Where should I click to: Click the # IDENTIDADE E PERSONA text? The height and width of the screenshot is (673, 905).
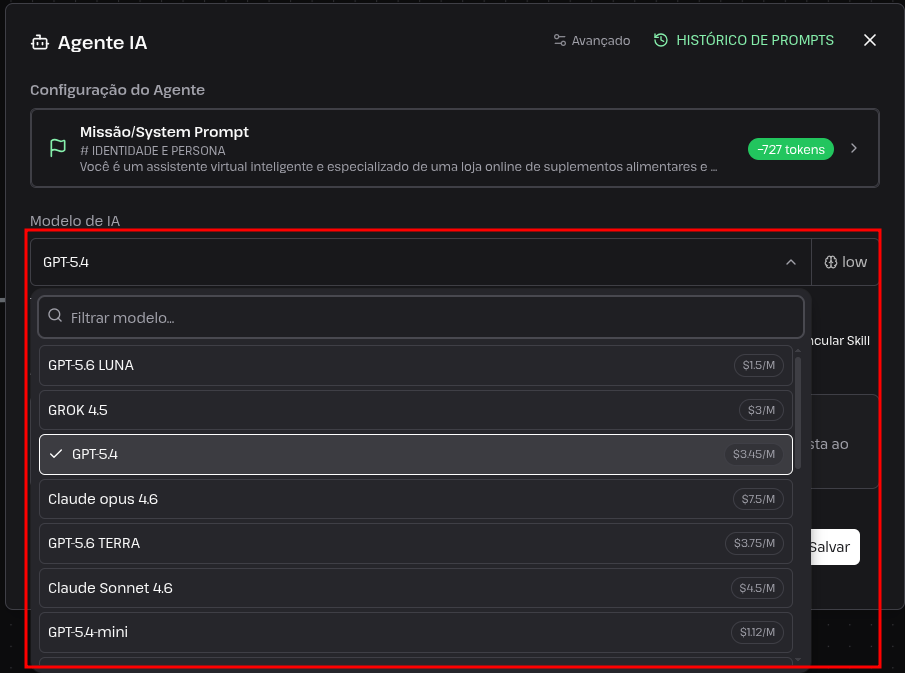(x=152, y=151)
